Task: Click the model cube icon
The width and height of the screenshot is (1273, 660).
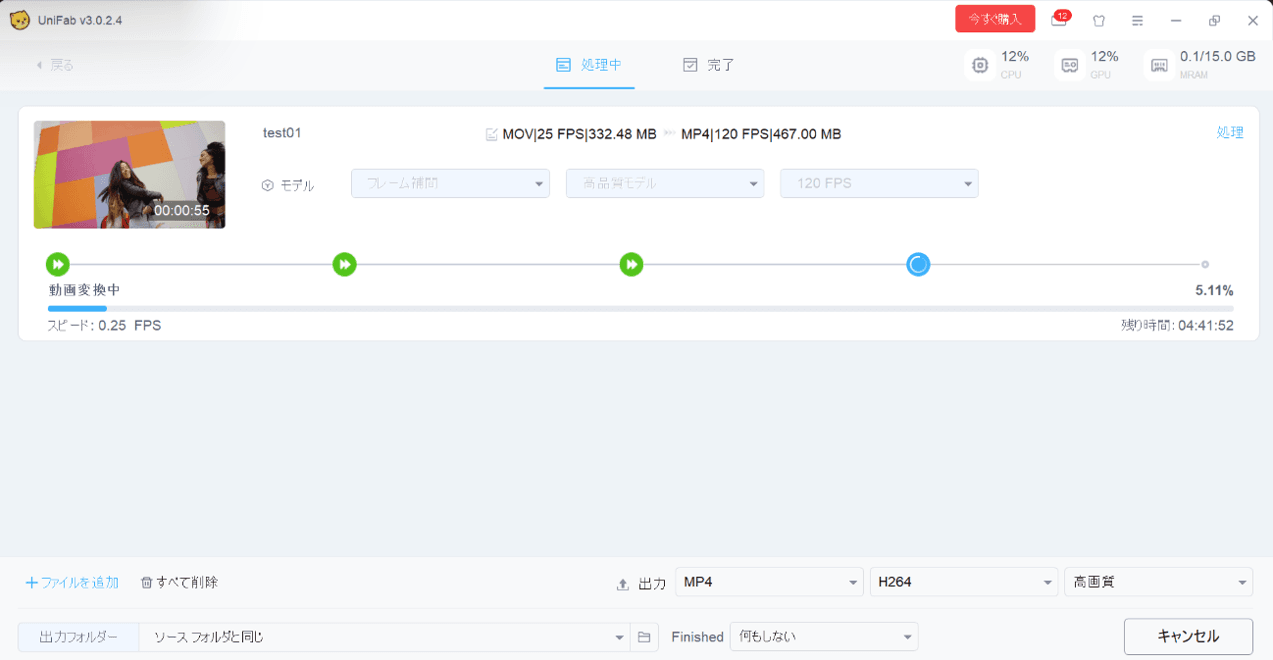Action: (x=267, y=185)
